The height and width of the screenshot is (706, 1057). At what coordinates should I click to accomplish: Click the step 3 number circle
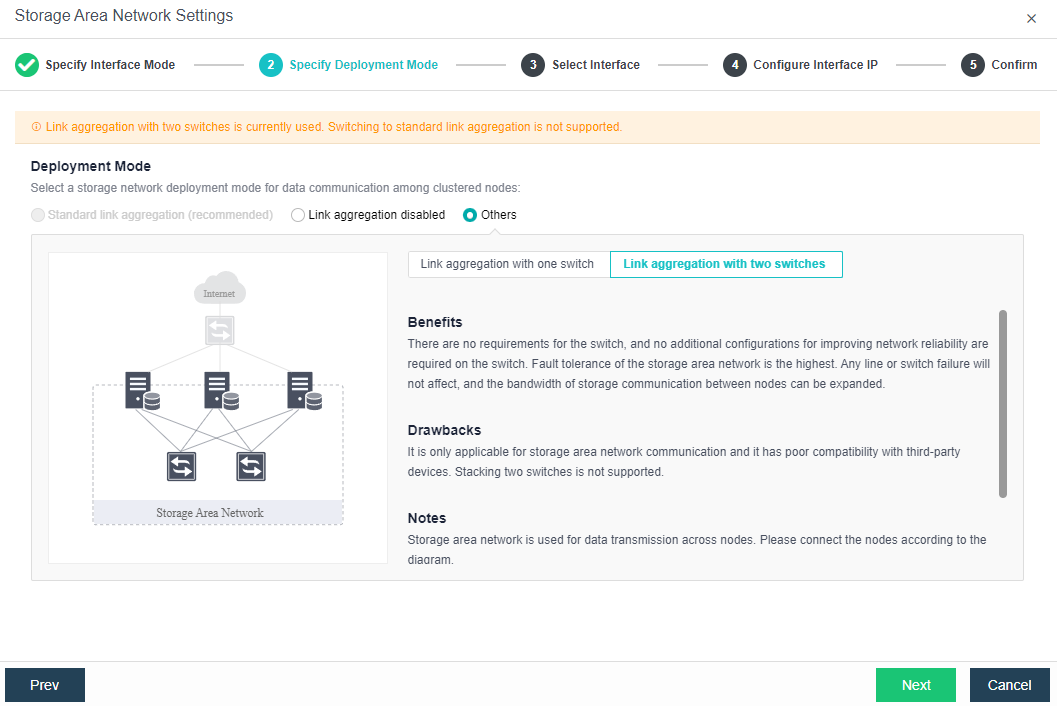(x=533, y=65)
